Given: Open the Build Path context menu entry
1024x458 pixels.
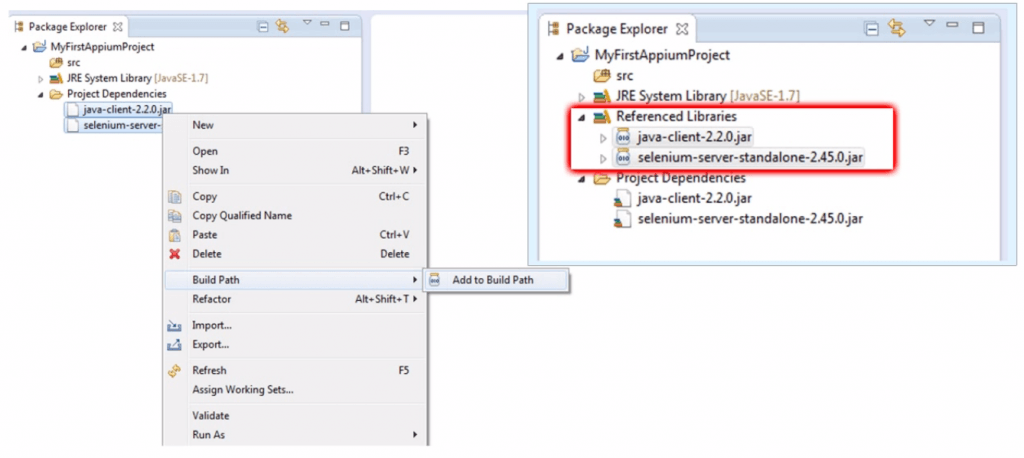Looking at the screenshot, I should [x=215, y=280].
